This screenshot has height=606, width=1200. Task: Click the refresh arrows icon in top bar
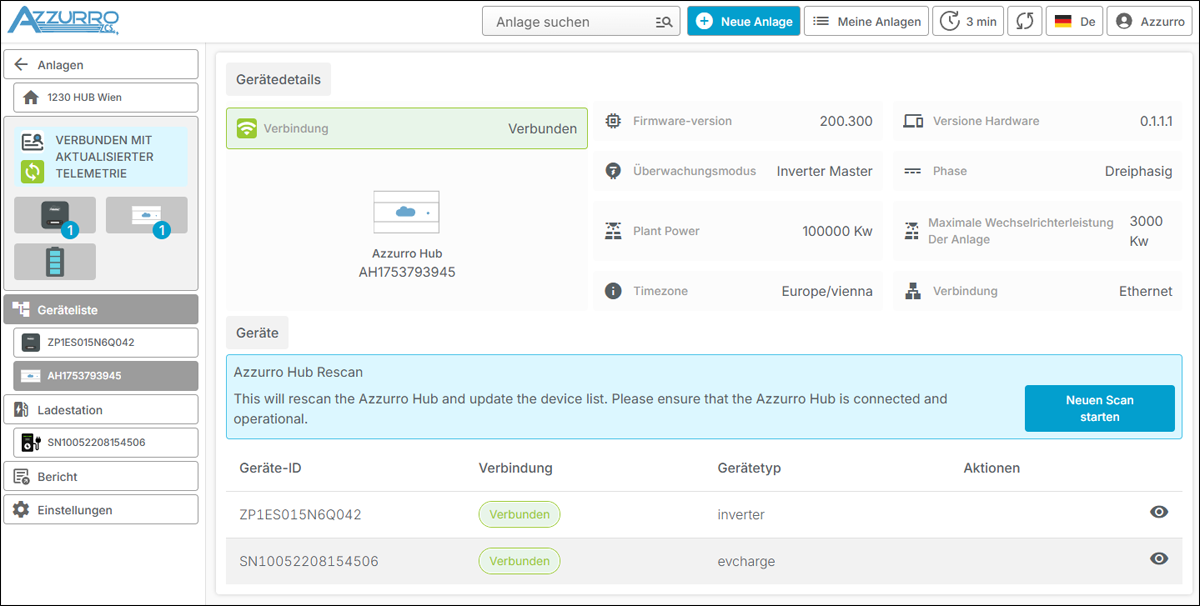point(1025,21)
